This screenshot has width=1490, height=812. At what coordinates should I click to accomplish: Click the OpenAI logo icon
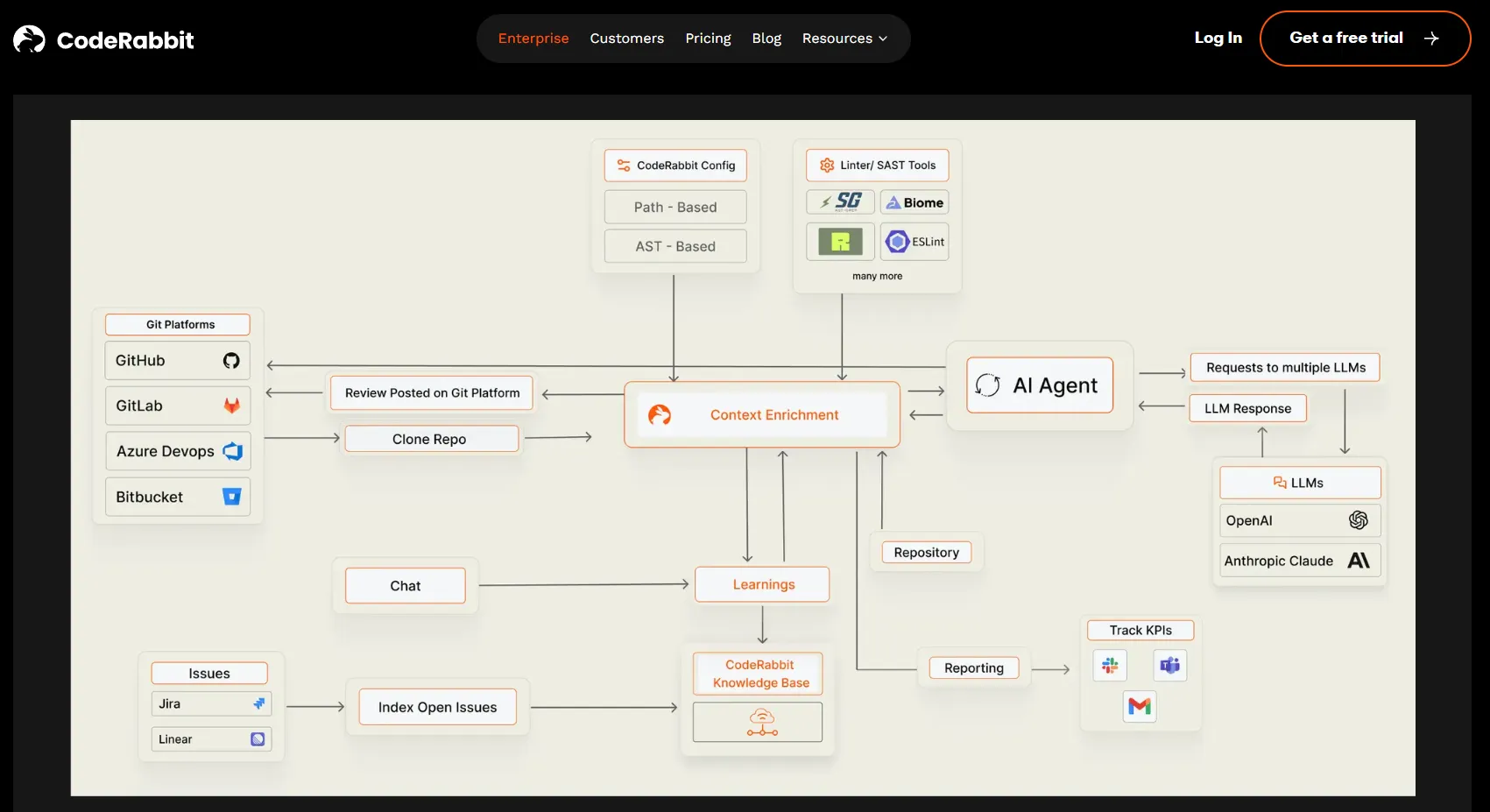coord(1358,520)
